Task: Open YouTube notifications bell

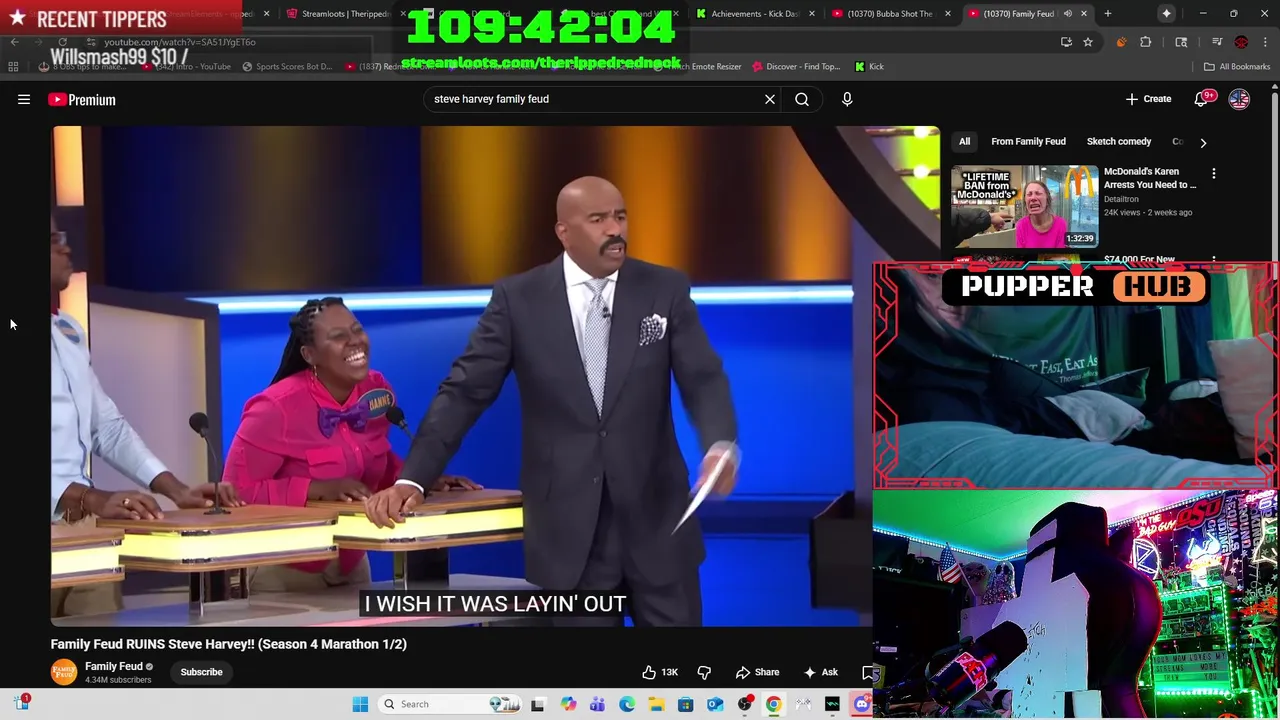Action: pos(1203,99)
